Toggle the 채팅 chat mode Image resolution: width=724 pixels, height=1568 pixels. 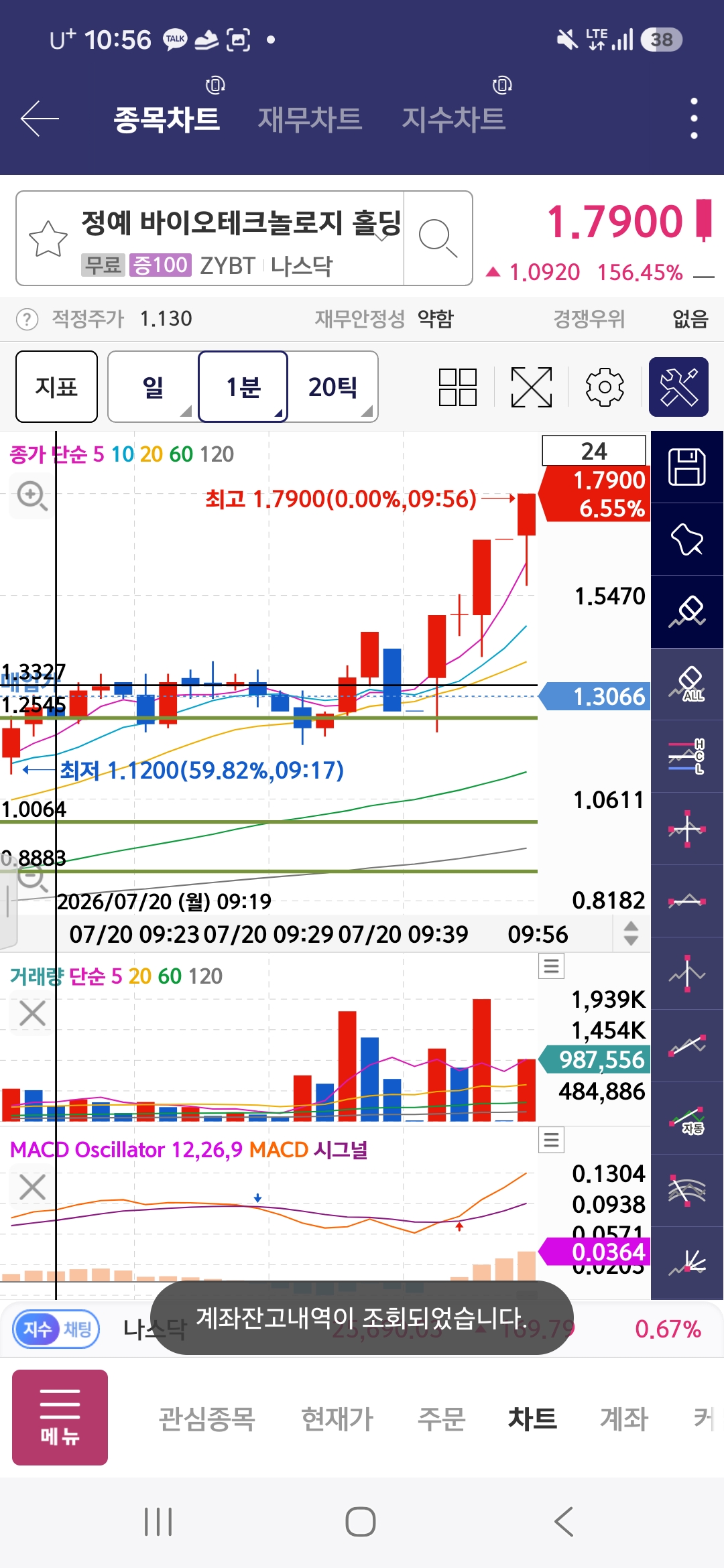tap(78, 1329)
